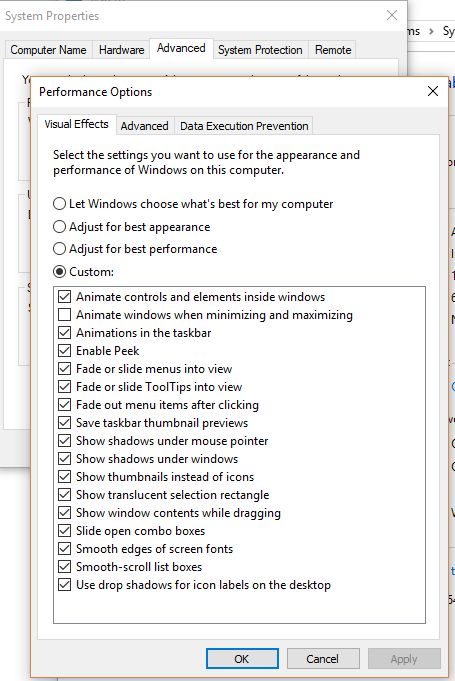Close the Performance Options dialog
Image resolution: width=455 pixels, height=681 pixels.
click(x=432, y=91)
